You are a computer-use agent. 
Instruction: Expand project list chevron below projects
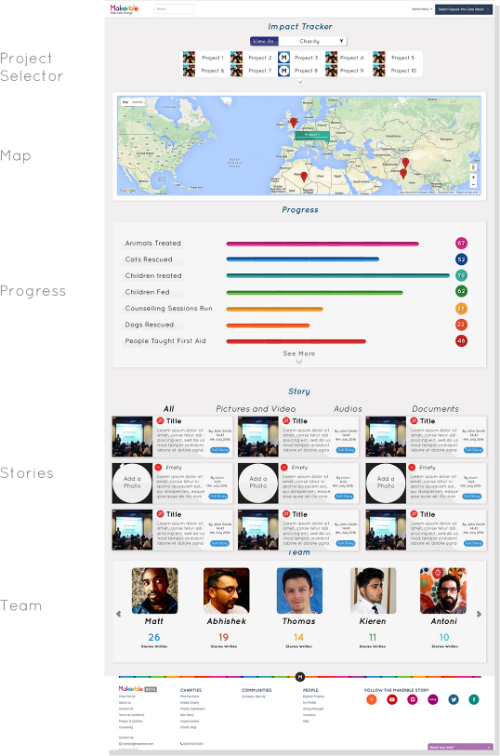click(299, 82)
